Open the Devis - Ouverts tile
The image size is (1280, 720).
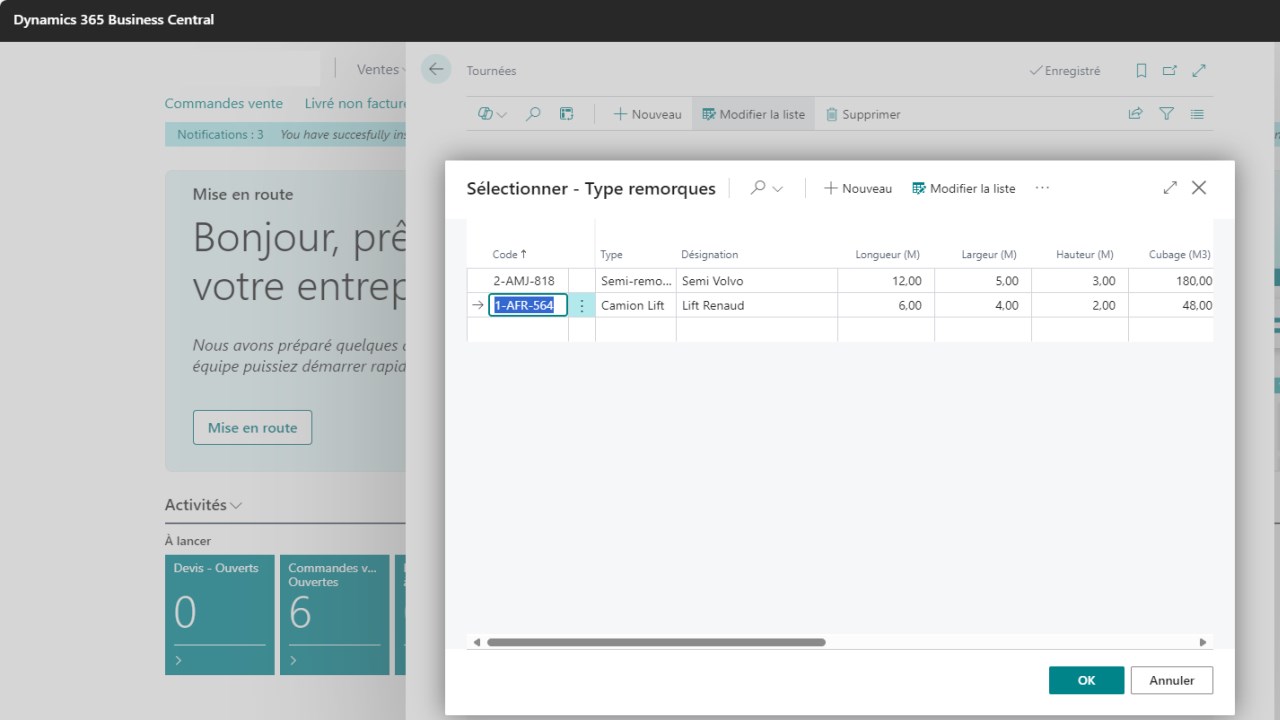click(x=220, y=614)
